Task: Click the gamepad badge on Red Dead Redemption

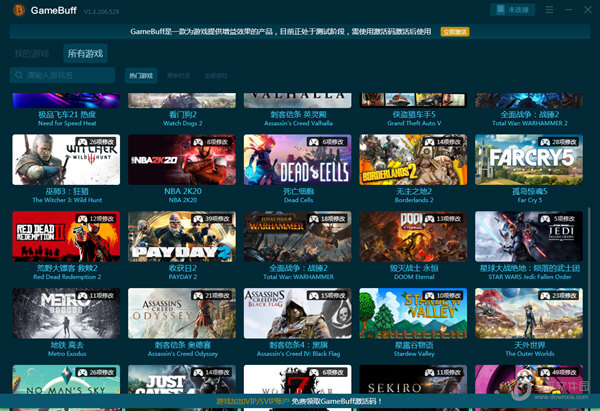Action: point(96,219)
